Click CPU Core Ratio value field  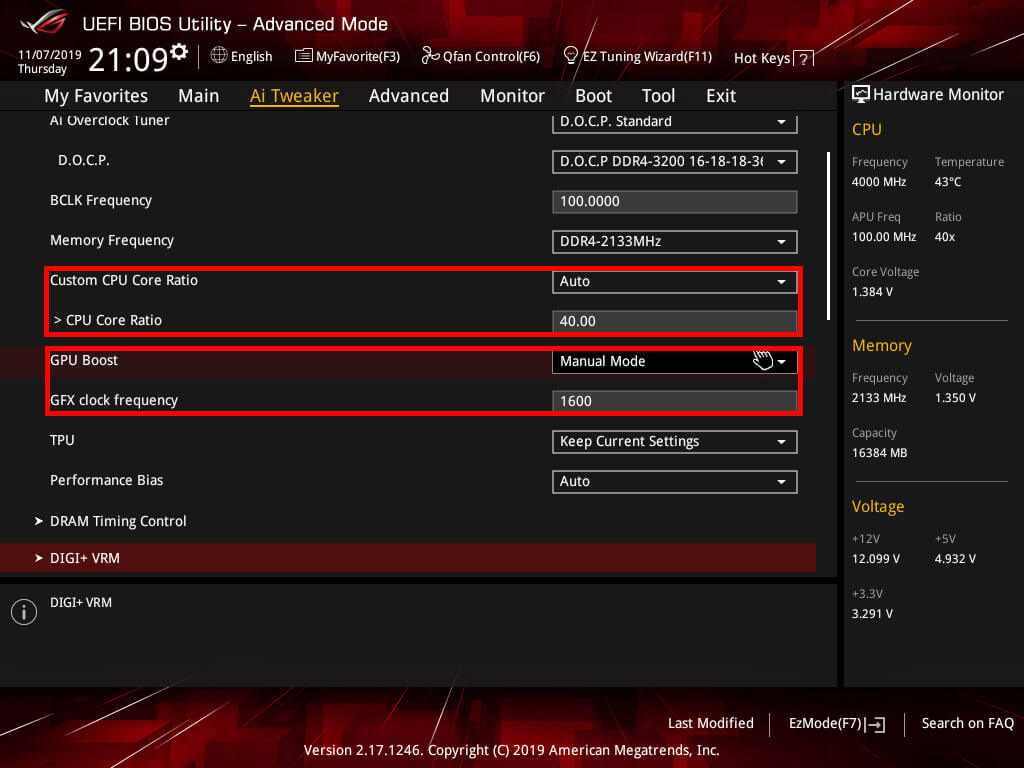[675, 321]
